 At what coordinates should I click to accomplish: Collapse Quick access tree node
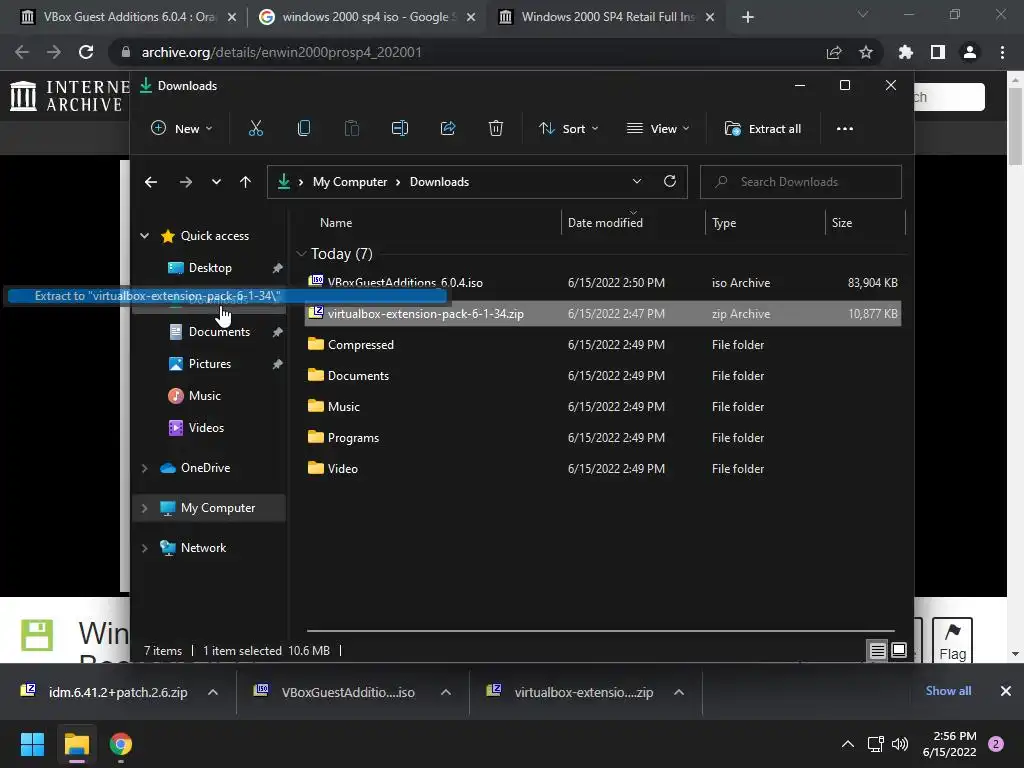coord(144,236)
